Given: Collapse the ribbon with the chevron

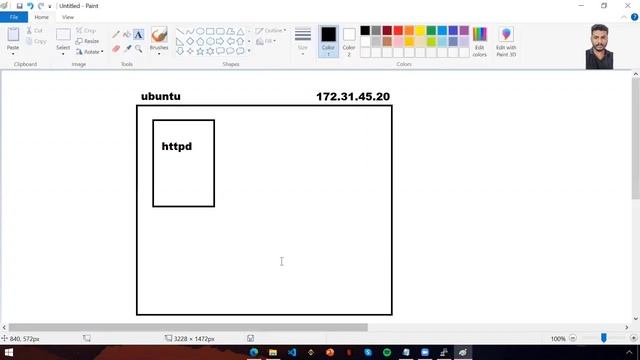Looking at the screenshot, I should click(x=624, y=17).
